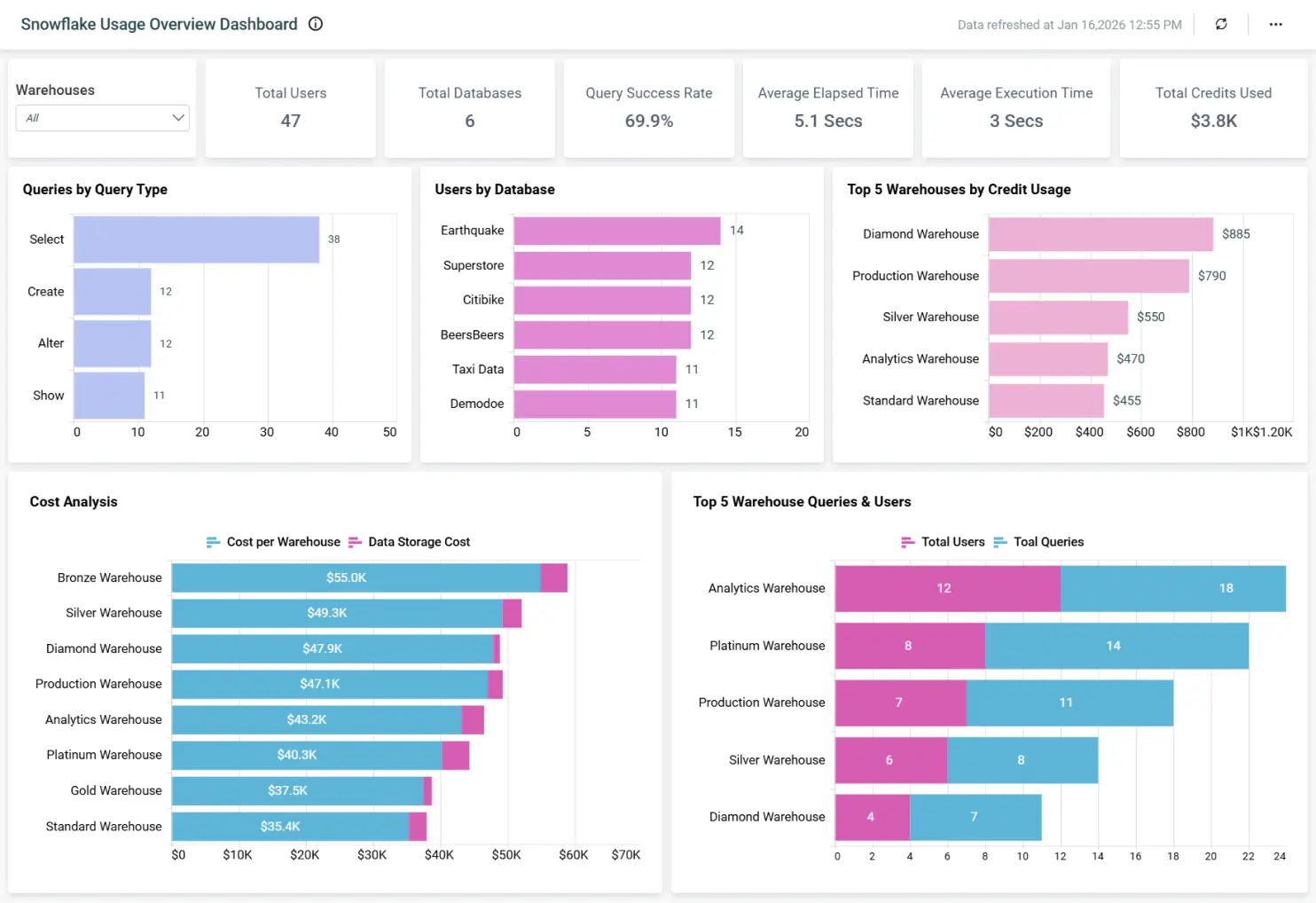Open the dashboard info tooltip icon
Viewport: 1316px width, 903px height.
[x=315, y=24]
